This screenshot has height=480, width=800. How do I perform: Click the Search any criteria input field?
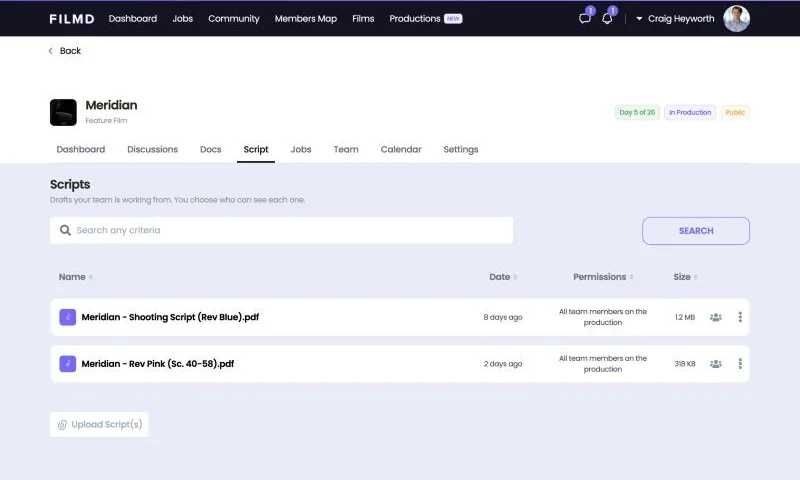[x=282, y=231]
